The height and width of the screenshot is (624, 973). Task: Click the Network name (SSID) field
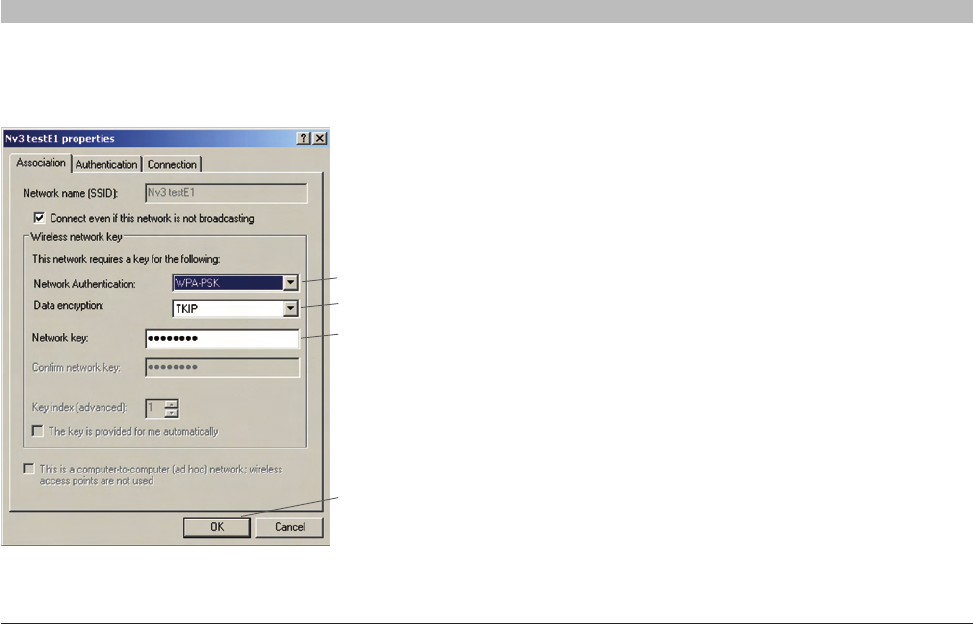(226, 193)
